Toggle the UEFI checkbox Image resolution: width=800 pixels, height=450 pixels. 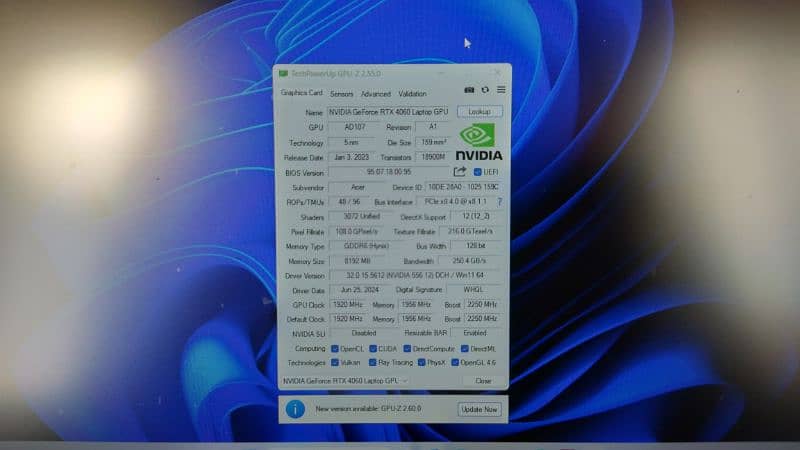point(477,172)
